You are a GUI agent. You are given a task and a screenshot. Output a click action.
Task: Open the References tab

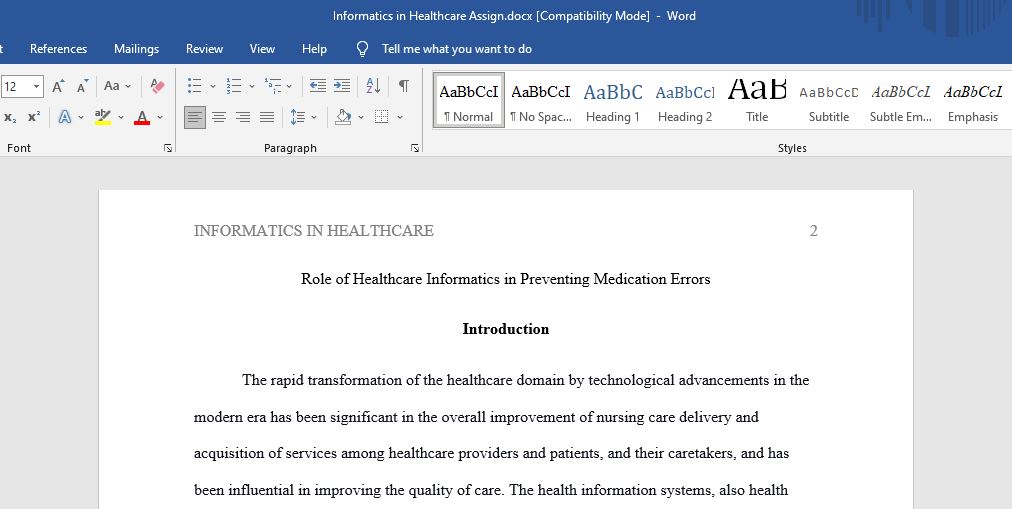pos(58,49)
